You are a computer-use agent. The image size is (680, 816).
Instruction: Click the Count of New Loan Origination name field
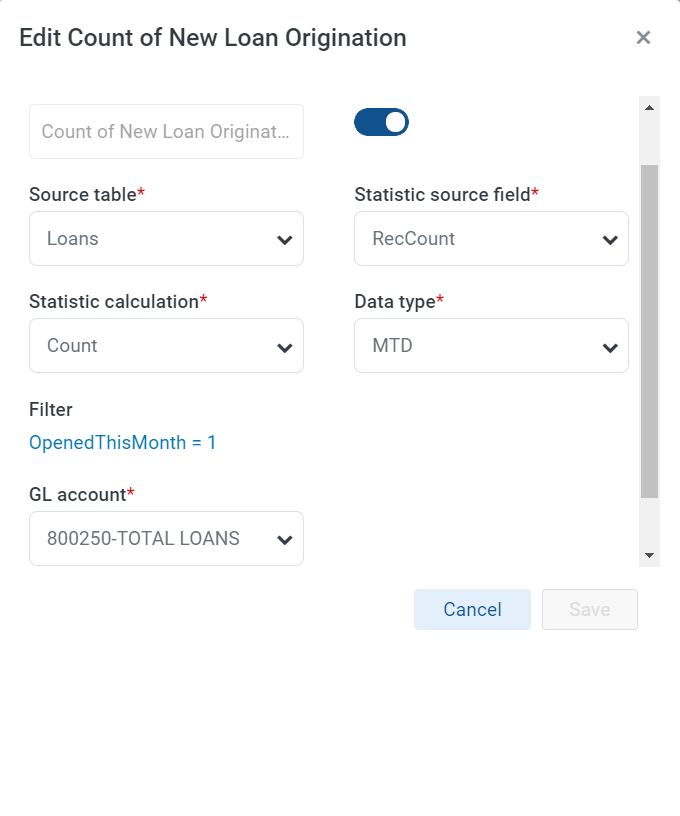[x=166, y=132]
